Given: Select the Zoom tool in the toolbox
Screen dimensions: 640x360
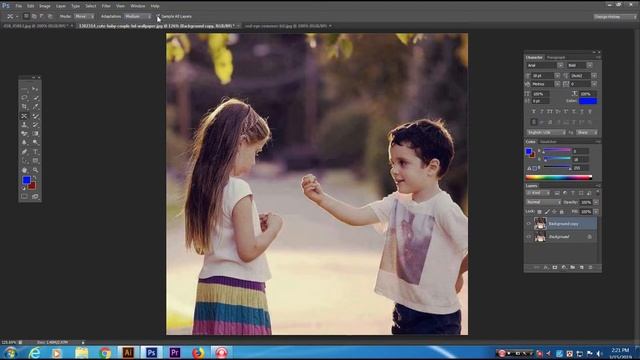Looking at the screenshot, I should pos(36,170).
